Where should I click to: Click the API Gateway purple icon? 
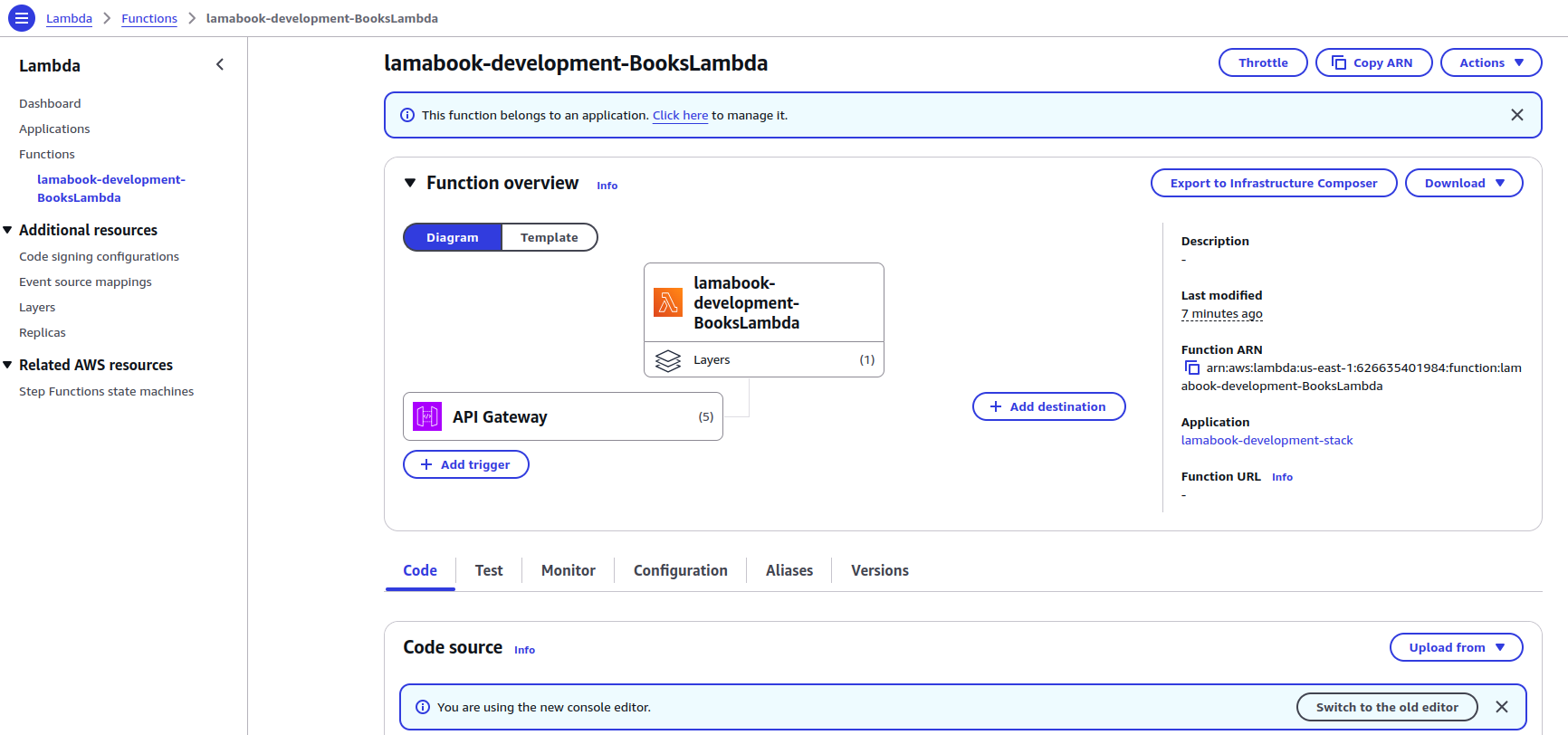pyautogui.click(x=427, y=416)
